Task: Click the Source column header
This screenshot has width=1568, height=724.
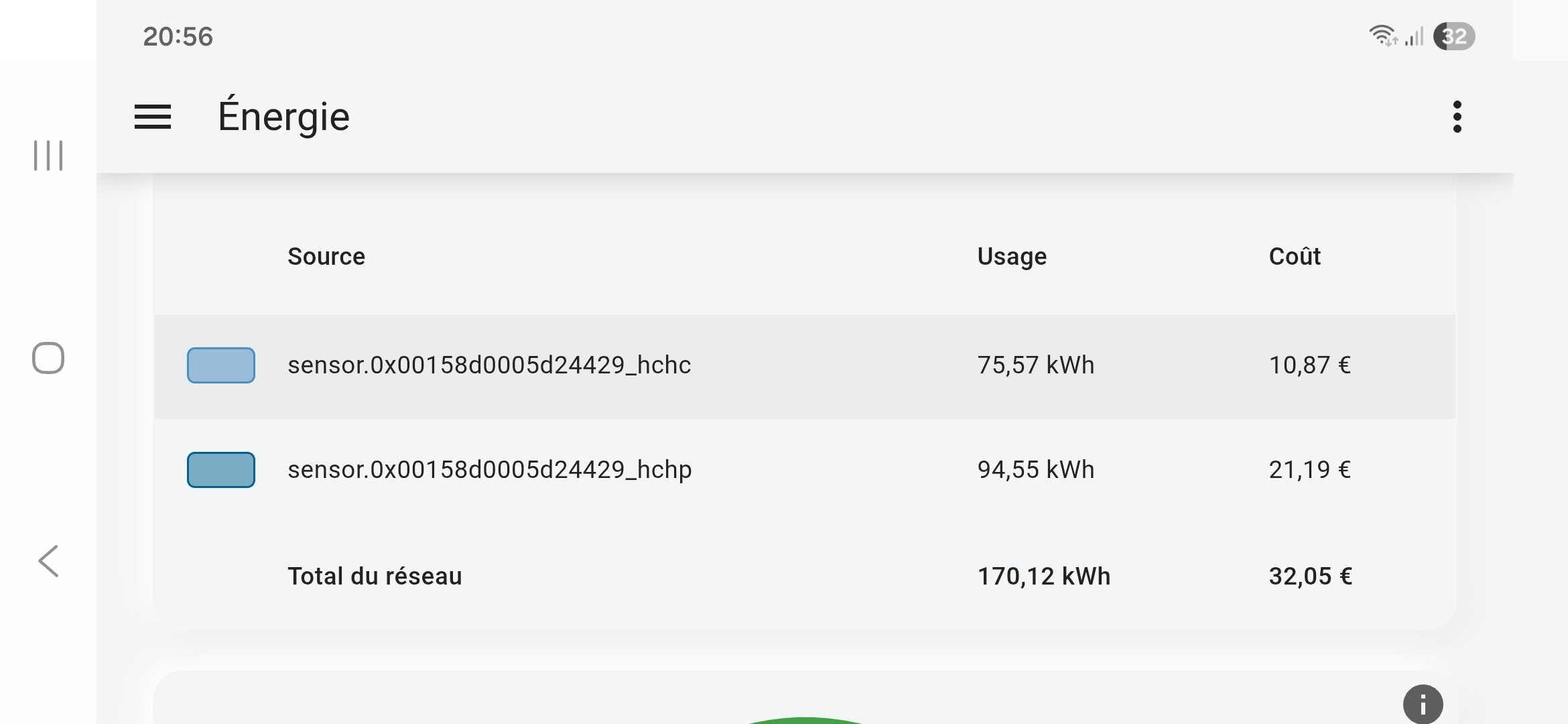Action: pos(326,257)
